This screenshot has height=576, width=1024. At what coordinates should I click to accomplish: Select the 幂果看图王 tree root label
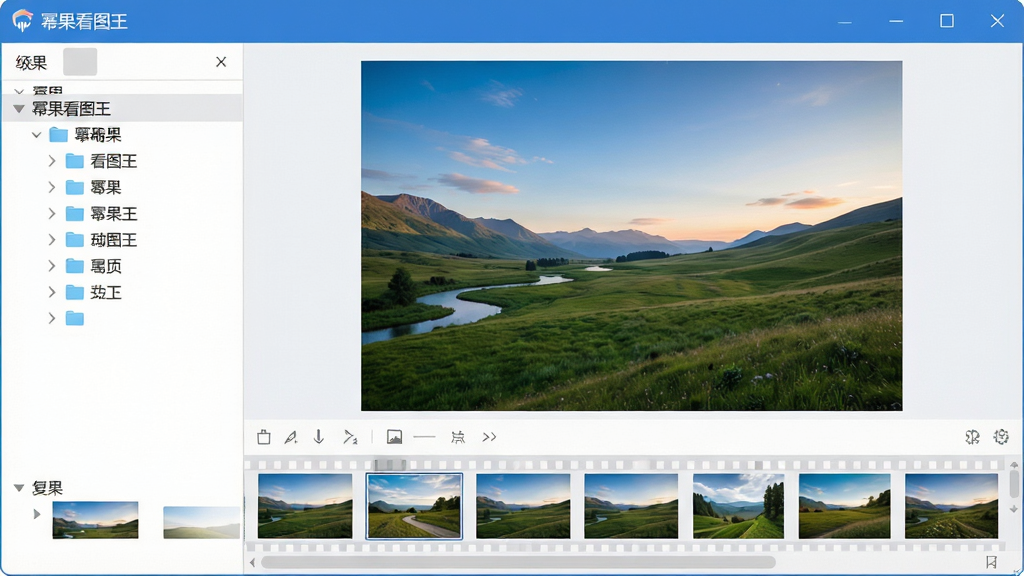click(71, 108)
